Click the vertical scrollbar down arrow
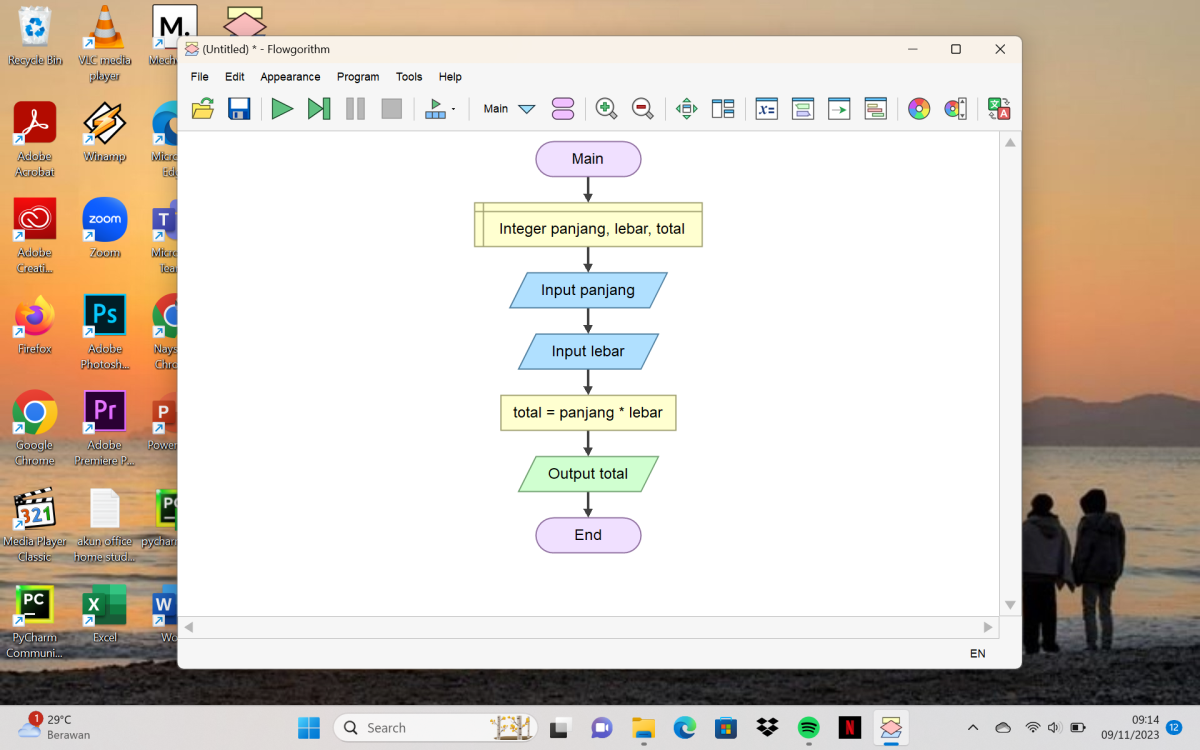 coord(1010,605)
